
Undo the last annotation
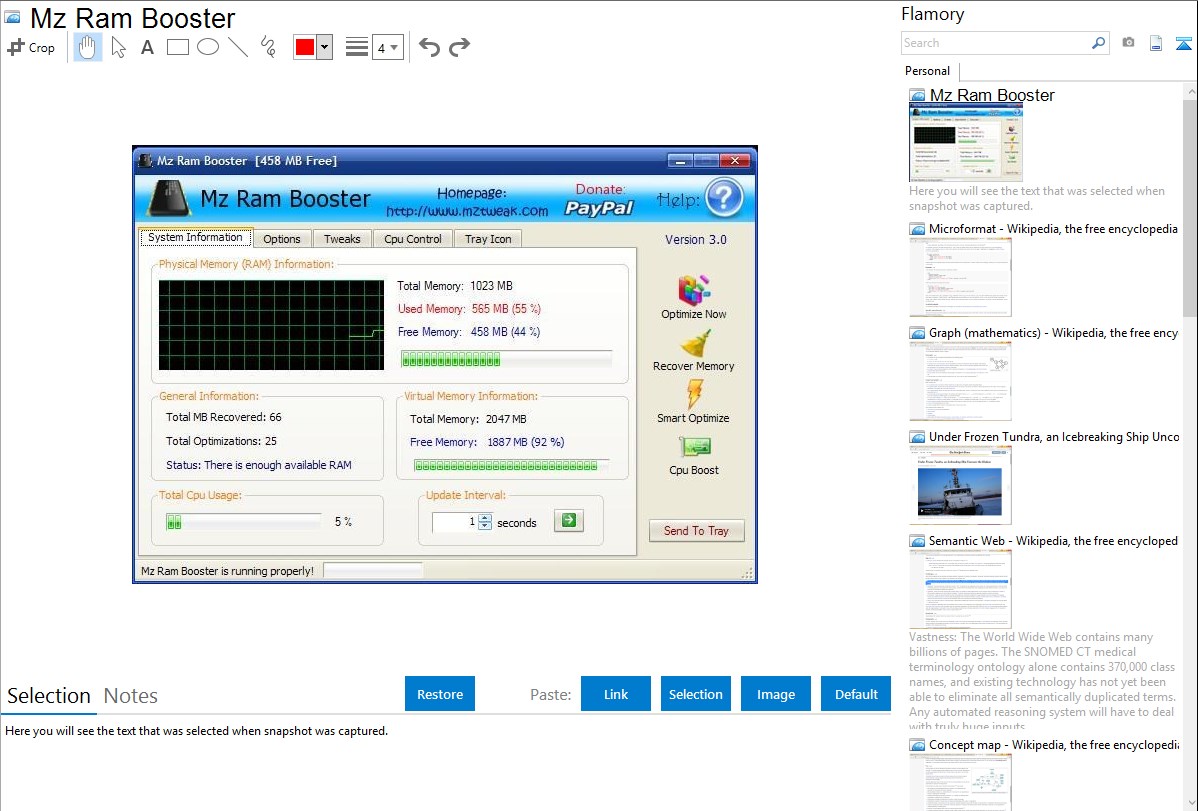tap(429, 47)
